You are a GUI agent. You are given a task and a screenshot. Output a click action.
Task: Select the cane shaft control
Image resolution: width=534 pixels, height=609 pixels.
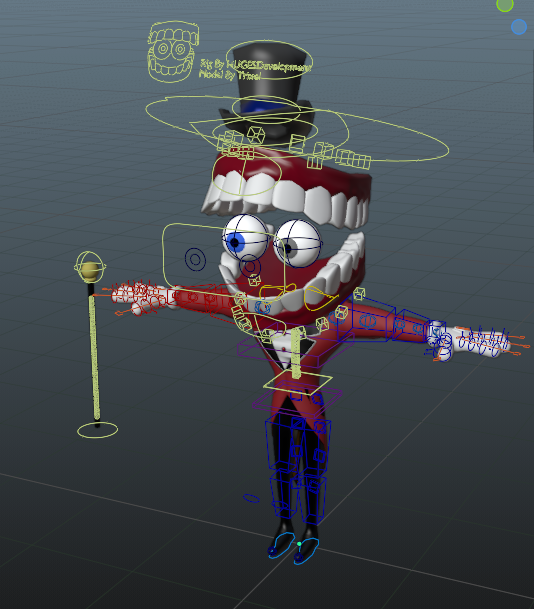[94, 356]
